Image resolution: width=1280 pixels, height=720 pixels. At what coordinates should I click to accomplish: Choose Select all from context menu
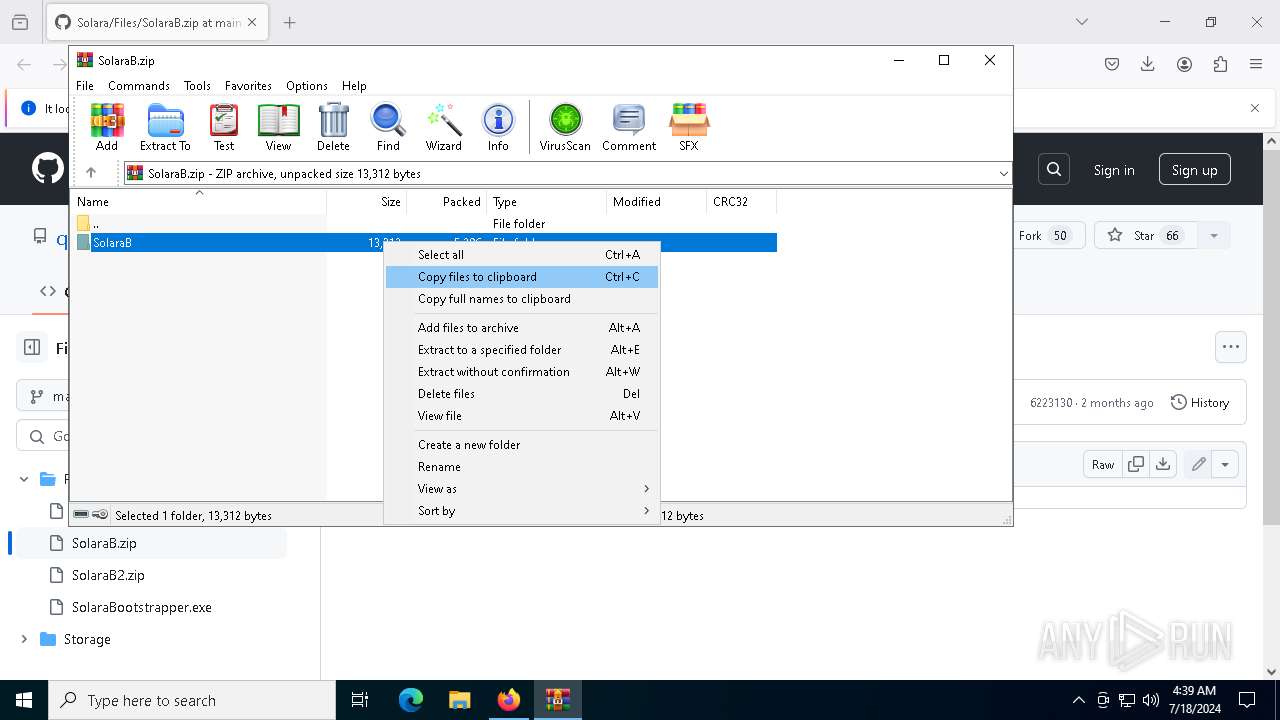(x=522, y=255)
